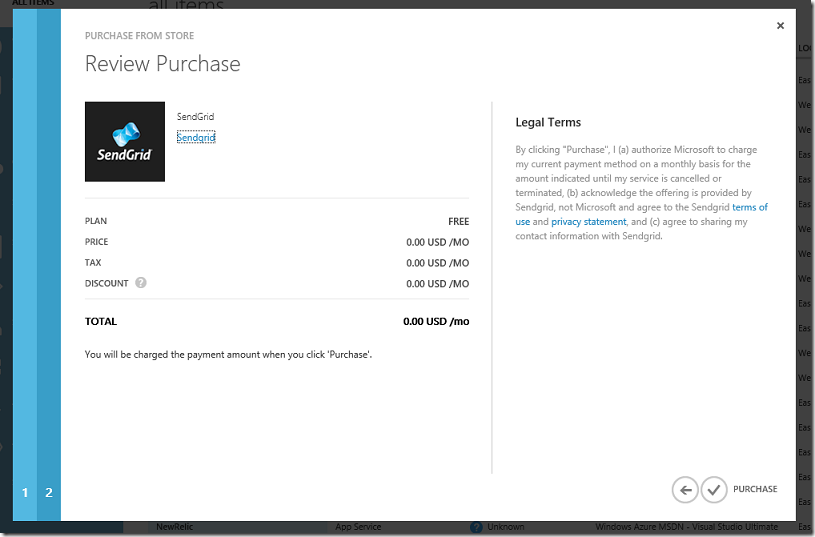815x537 pixels.
Task: Click the TOTAL row label
Action: [101, 321]
